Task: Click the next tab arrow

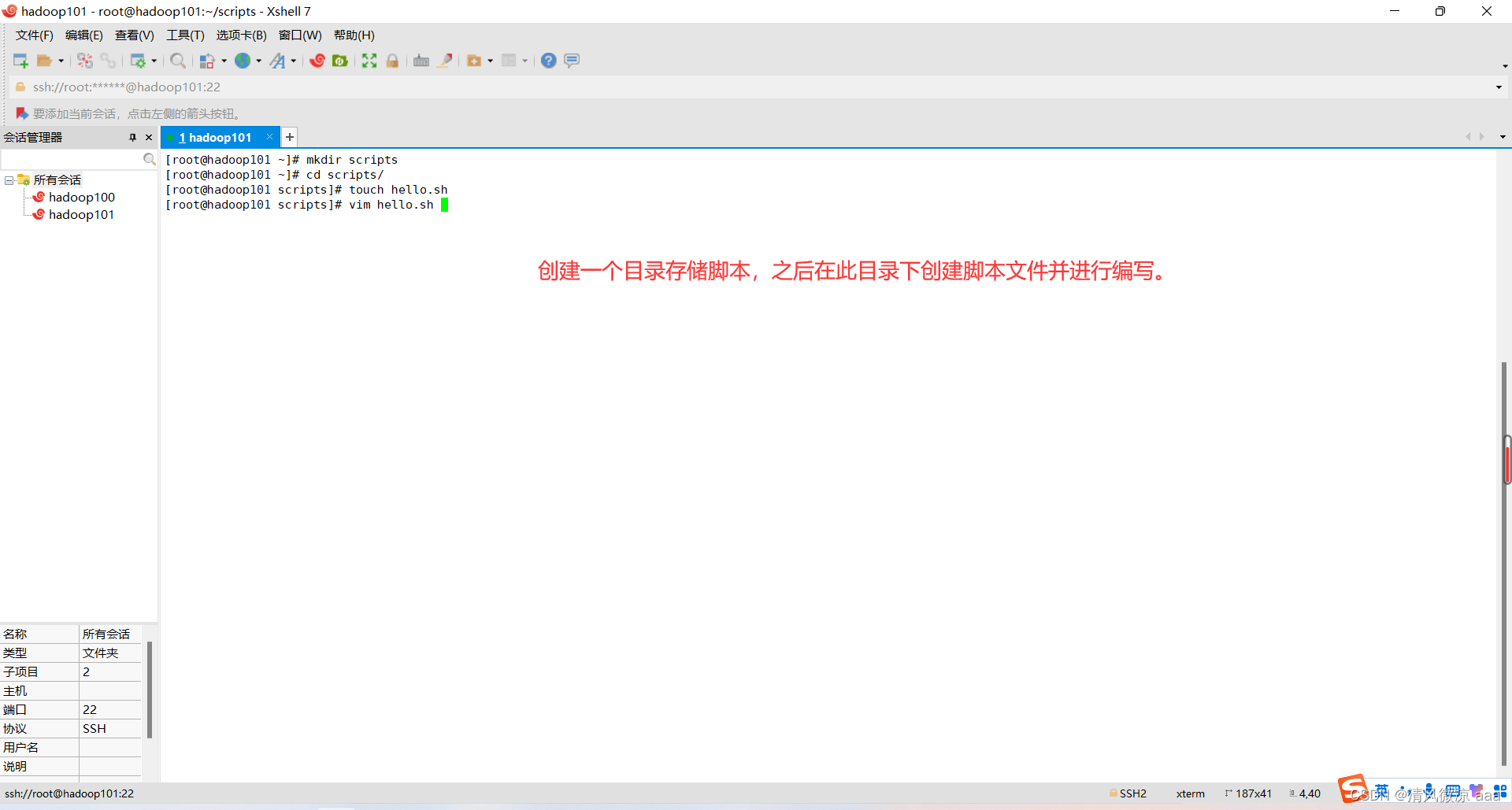Action: [1482, 137]
